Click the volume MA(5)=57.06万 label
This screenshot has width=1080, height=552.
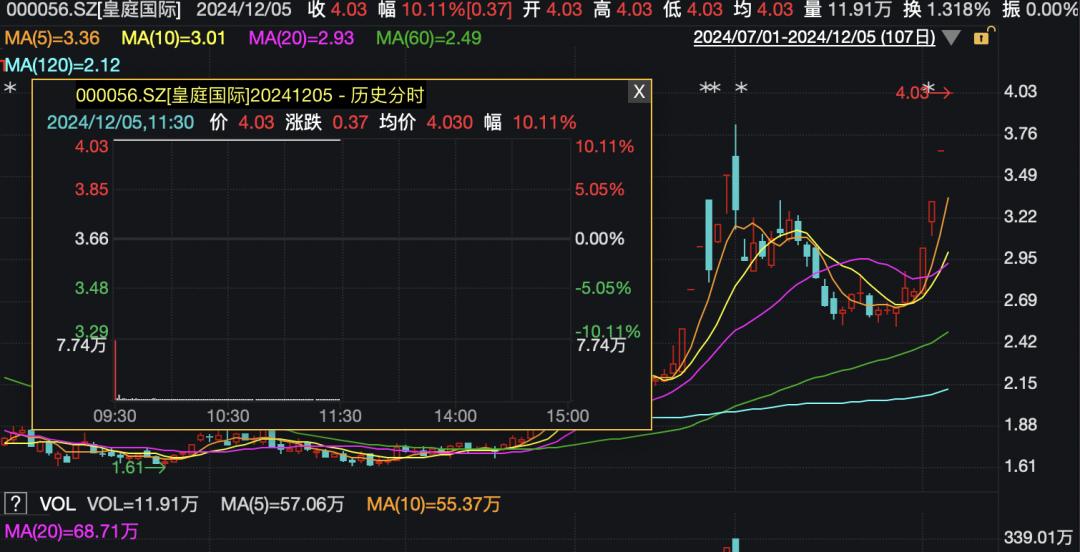[x=282, y=504]
